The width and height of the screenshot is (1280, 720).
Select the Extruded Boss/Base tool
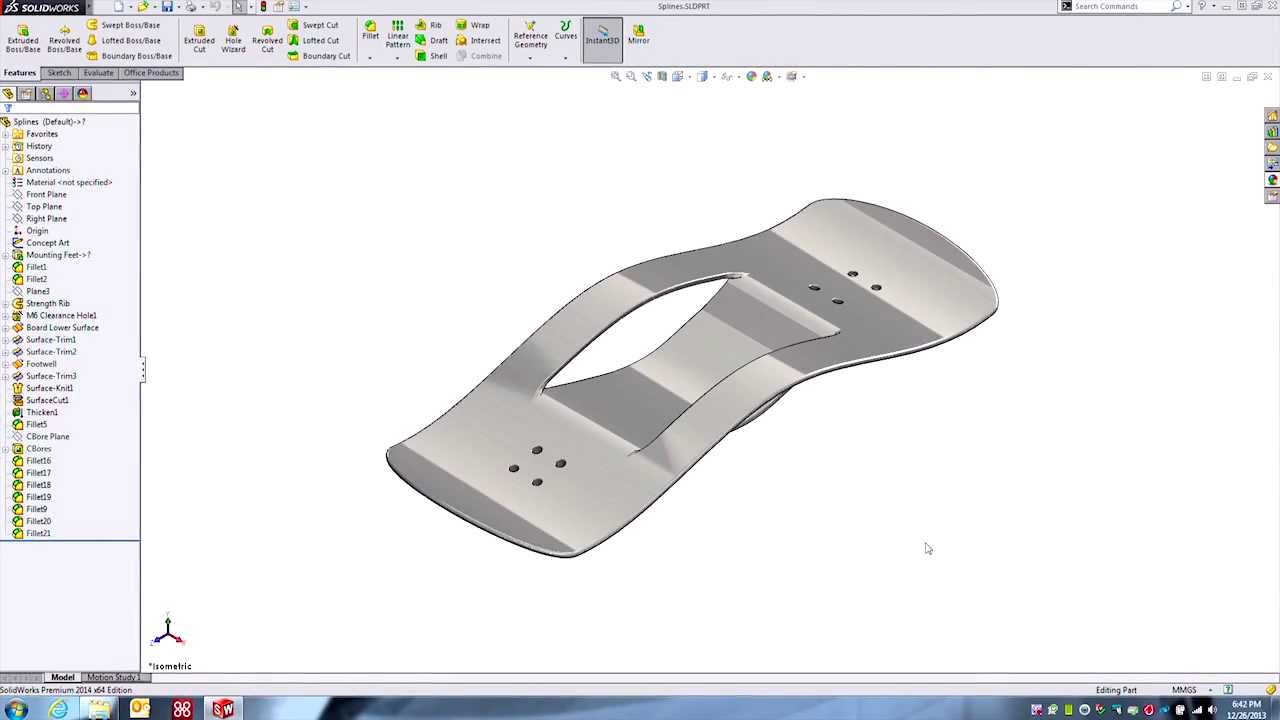pos(23,38)
